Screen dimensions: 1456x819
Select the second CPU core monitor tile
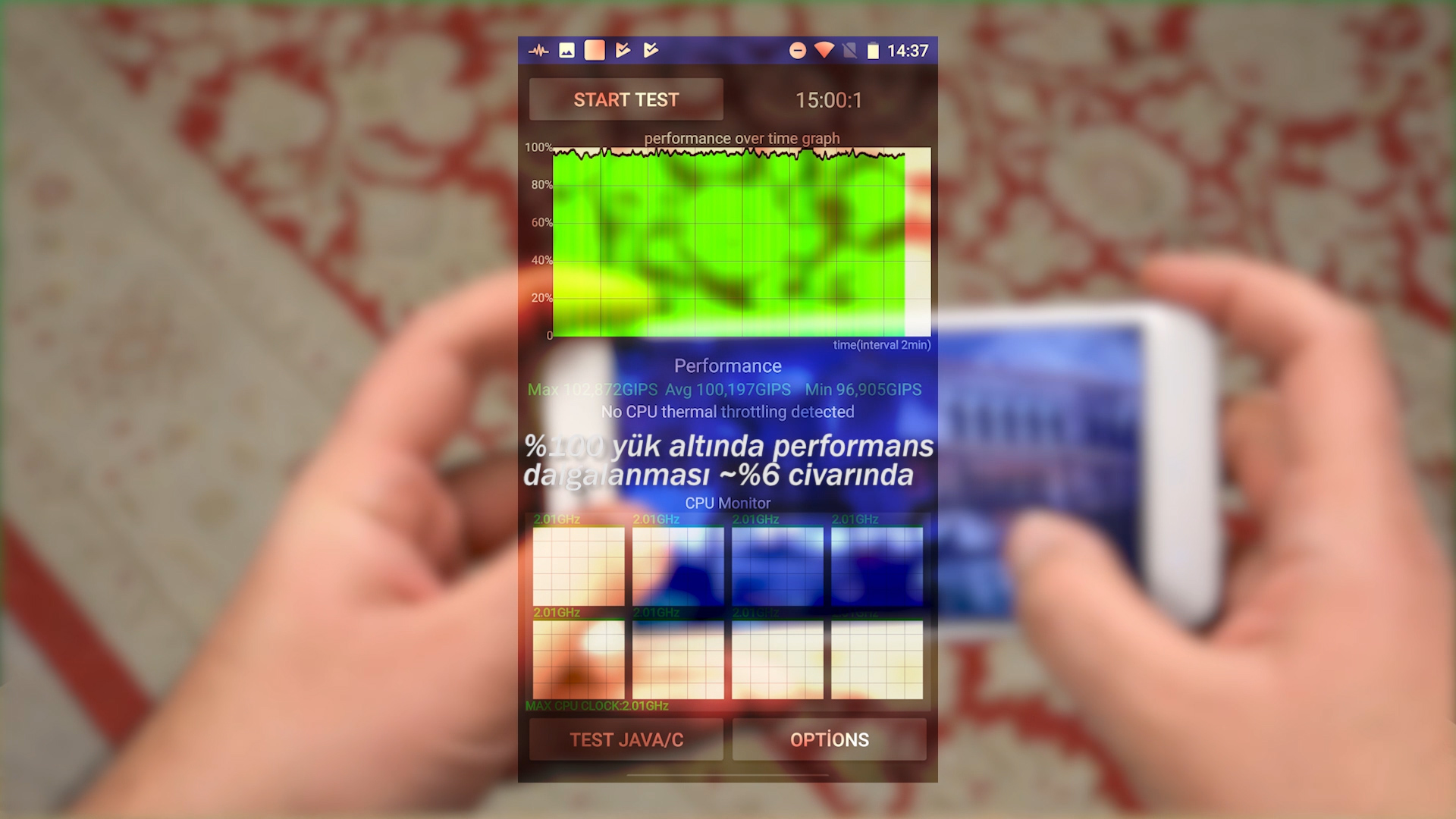click(x=678, y=564)
